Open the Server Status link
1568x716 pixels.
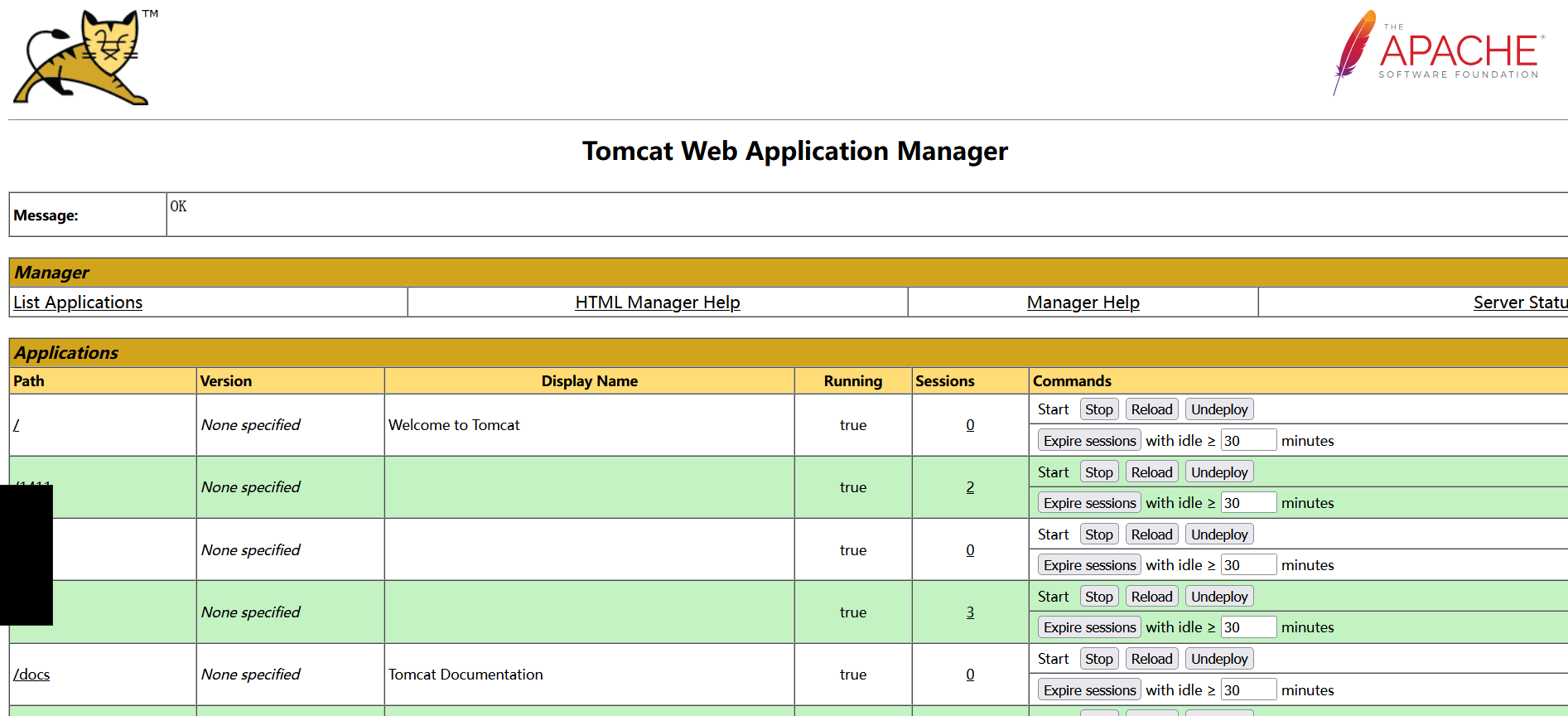1519,302
